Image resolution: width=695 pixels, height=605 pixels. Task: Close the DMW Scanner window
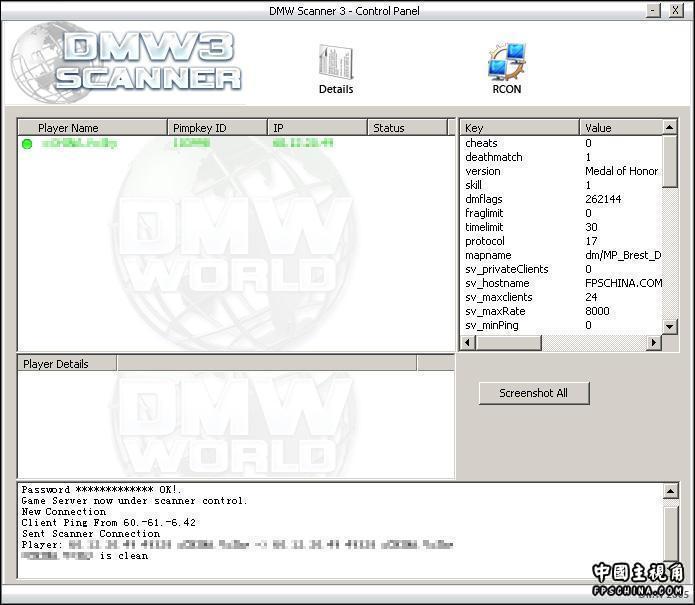point(675,10)
